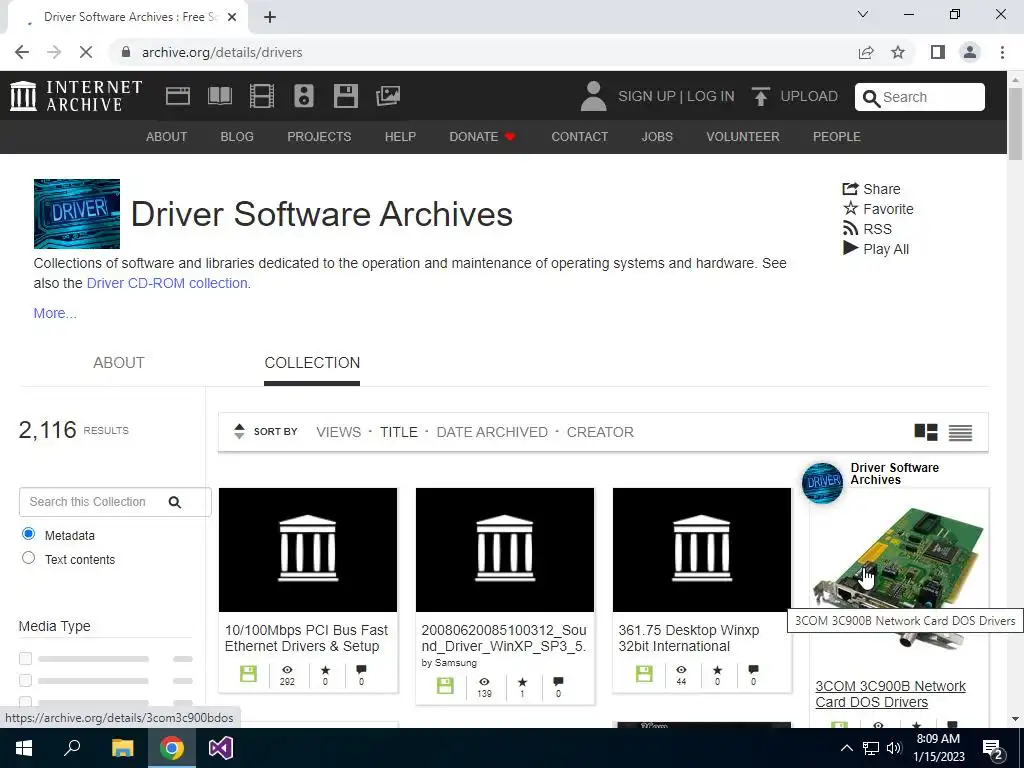1024x768 pixels.
Task: Open 3COM 3C900B Network Card DOS Drivers link
Action: [x=890, y=694]
